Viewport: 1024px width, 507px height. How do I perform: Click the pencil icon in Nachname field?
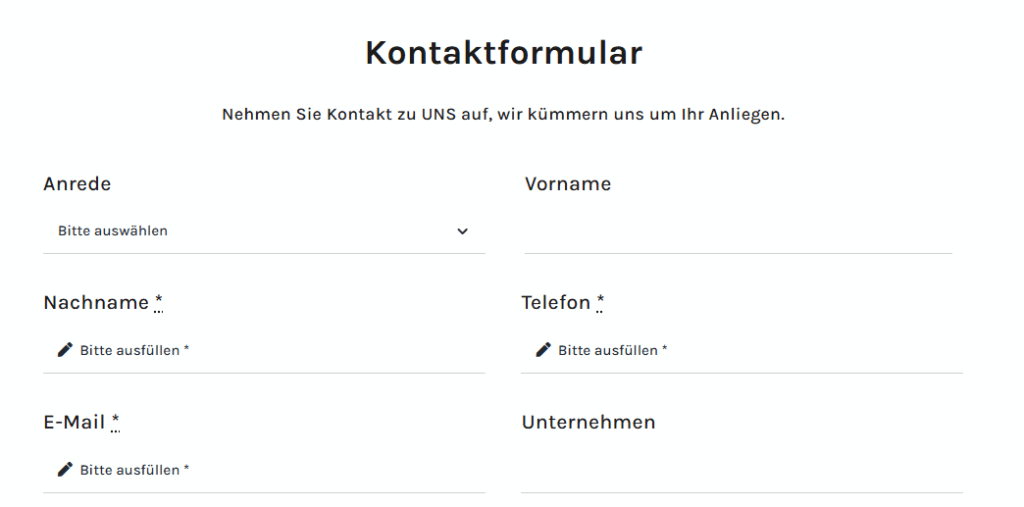(x=65, y=350)
